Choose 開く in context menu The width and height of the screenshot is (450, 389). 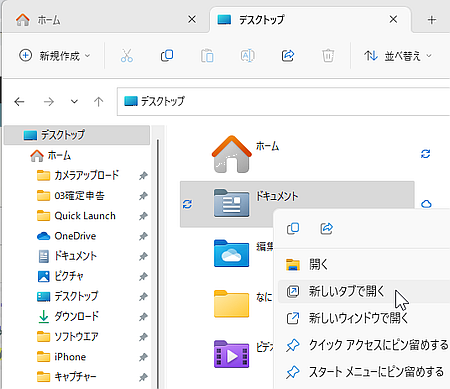click(364, 265)
